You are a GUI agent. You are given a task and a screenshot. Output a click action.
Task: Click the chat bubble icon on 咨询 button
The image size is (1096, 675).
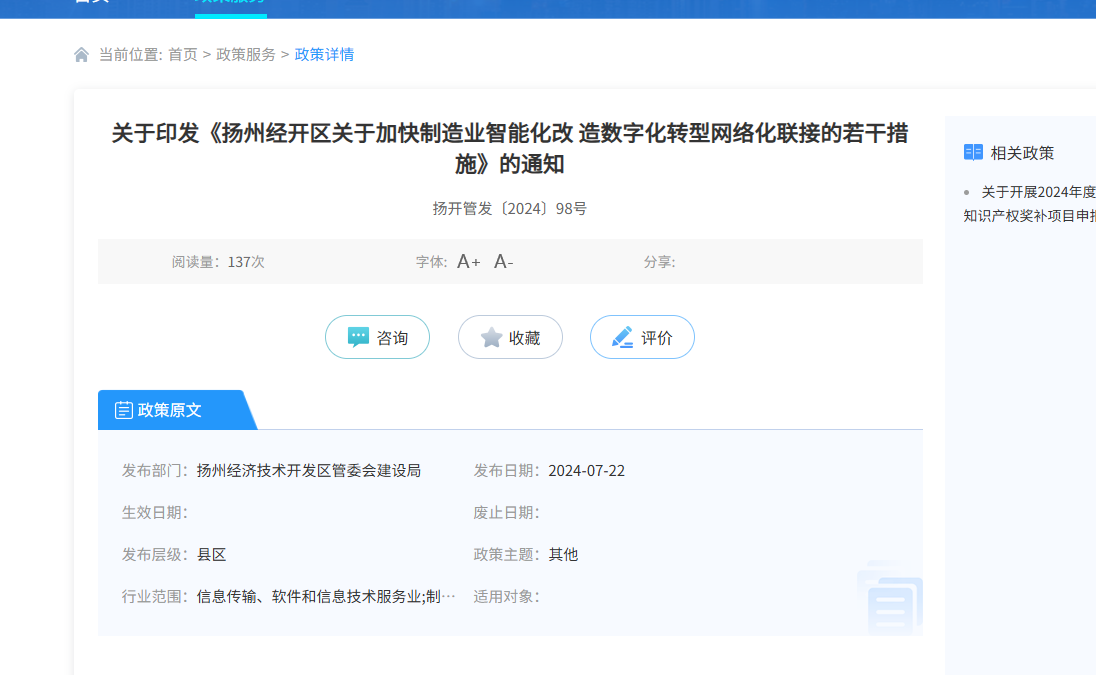360,337
